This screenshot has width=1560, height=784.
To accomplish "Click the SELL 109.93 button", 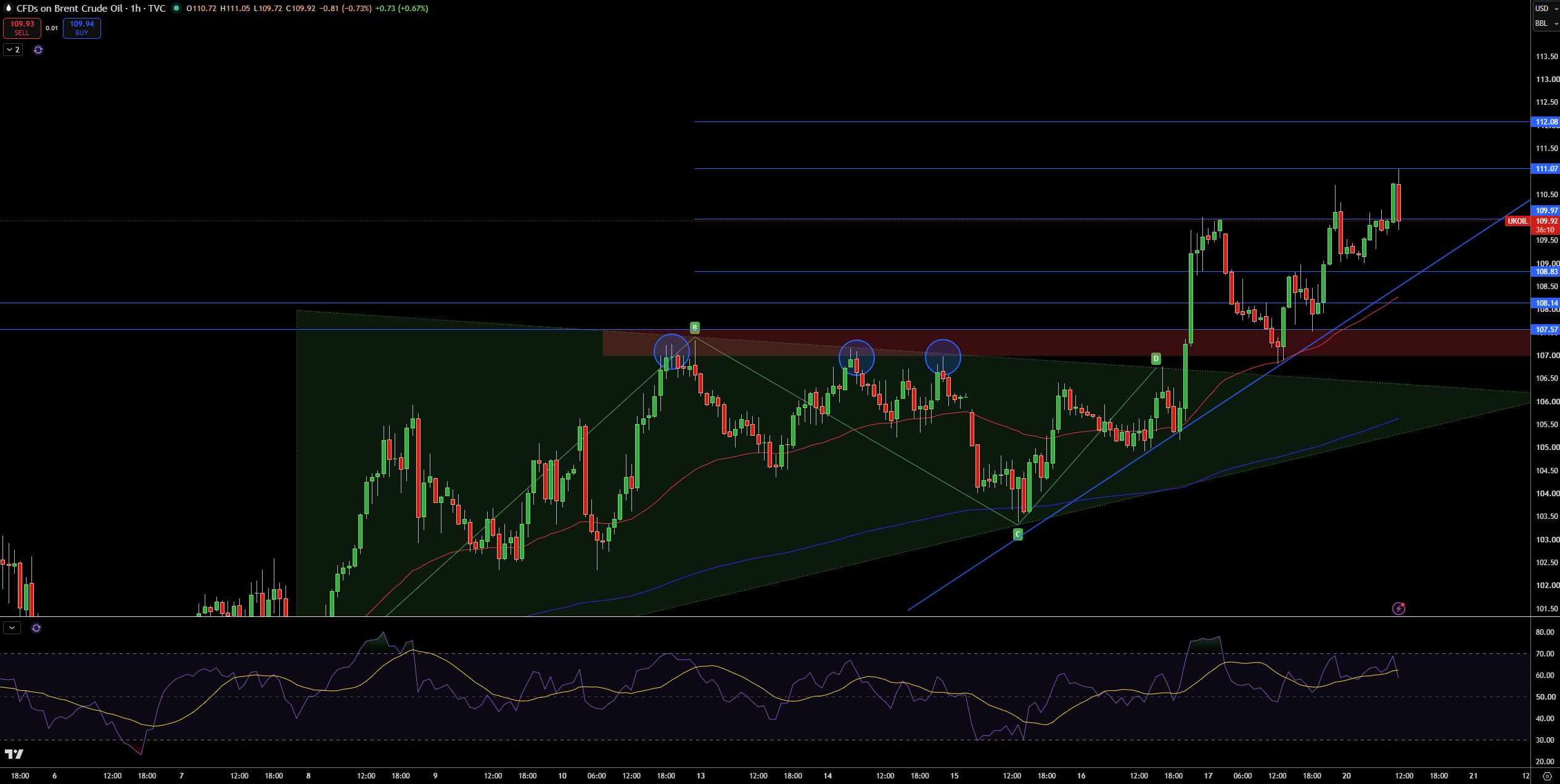I will (x=22, y=28).
